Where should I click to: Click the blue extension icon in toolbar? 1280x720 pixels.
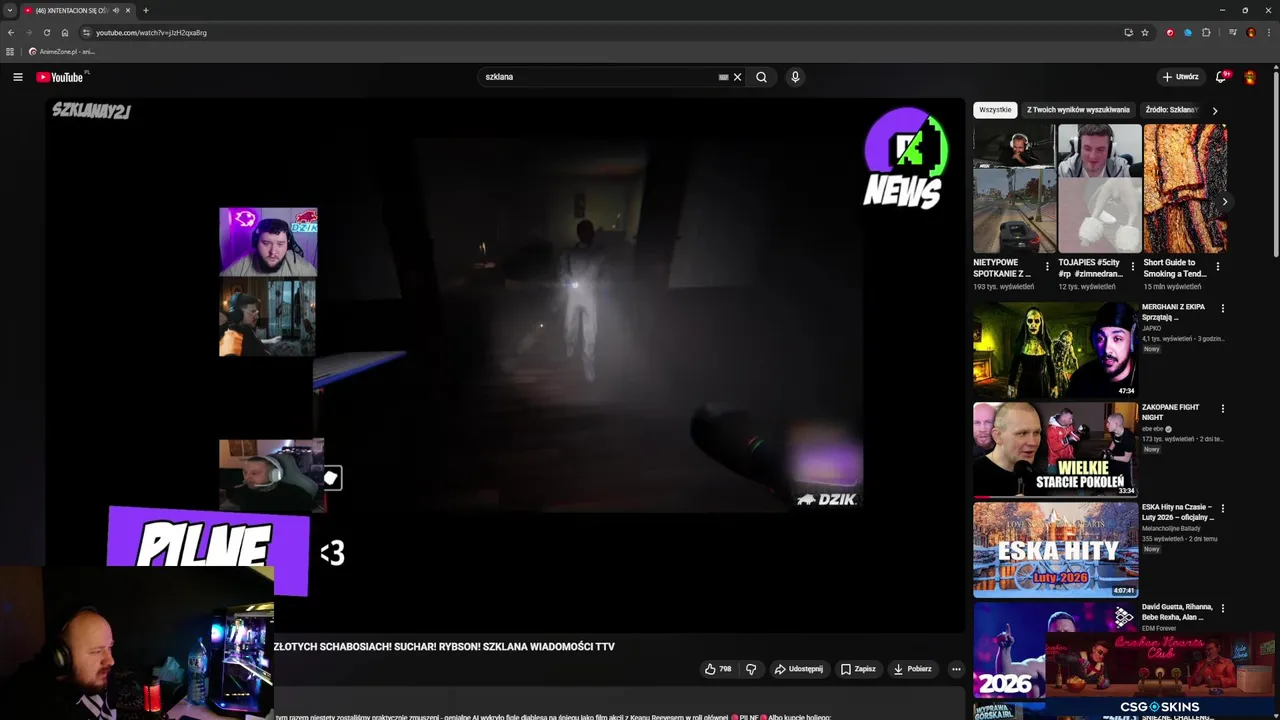(1188, 32)
